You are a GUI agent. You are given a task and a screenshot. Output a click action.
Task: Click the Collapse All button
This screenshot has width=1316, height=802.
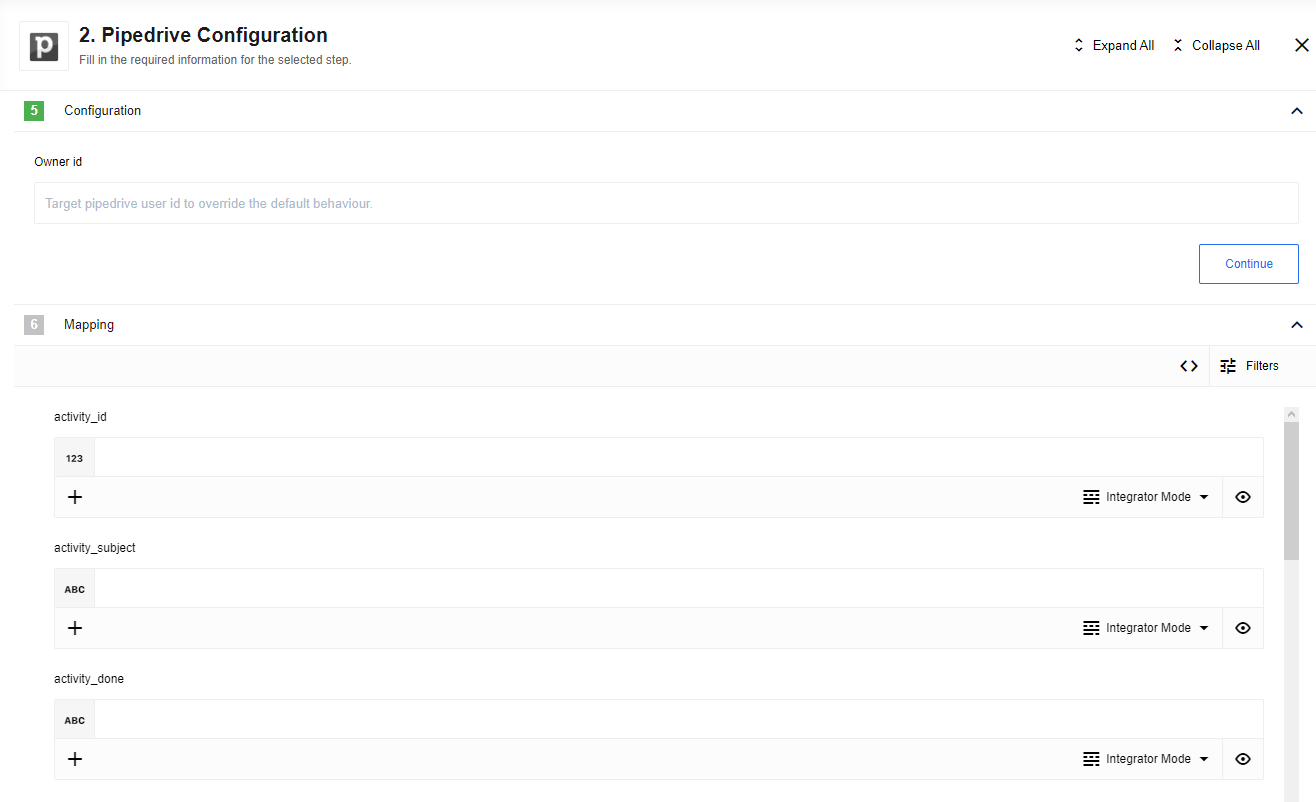tap(1216, 45)
